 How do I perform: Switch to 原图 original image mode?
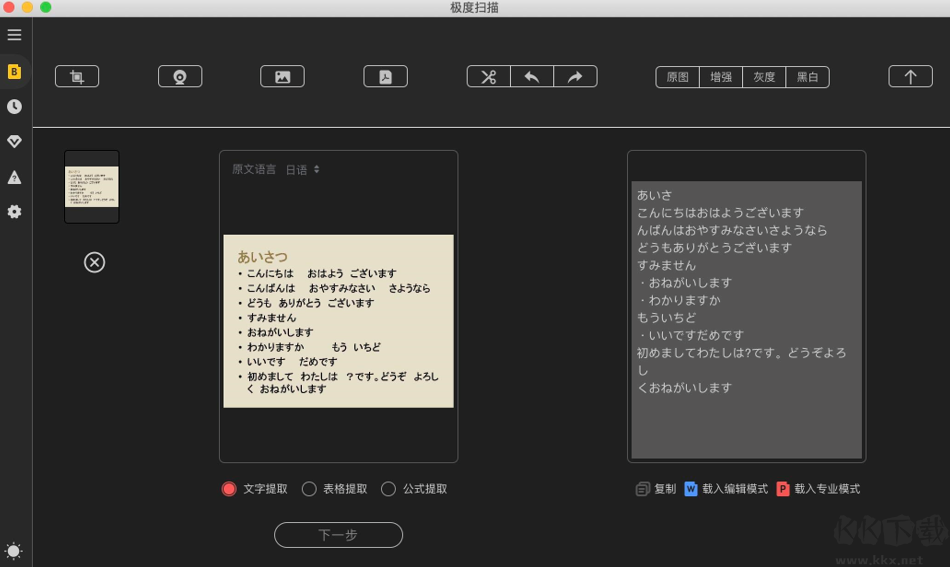pyautogui.click(x=677, y=77)
